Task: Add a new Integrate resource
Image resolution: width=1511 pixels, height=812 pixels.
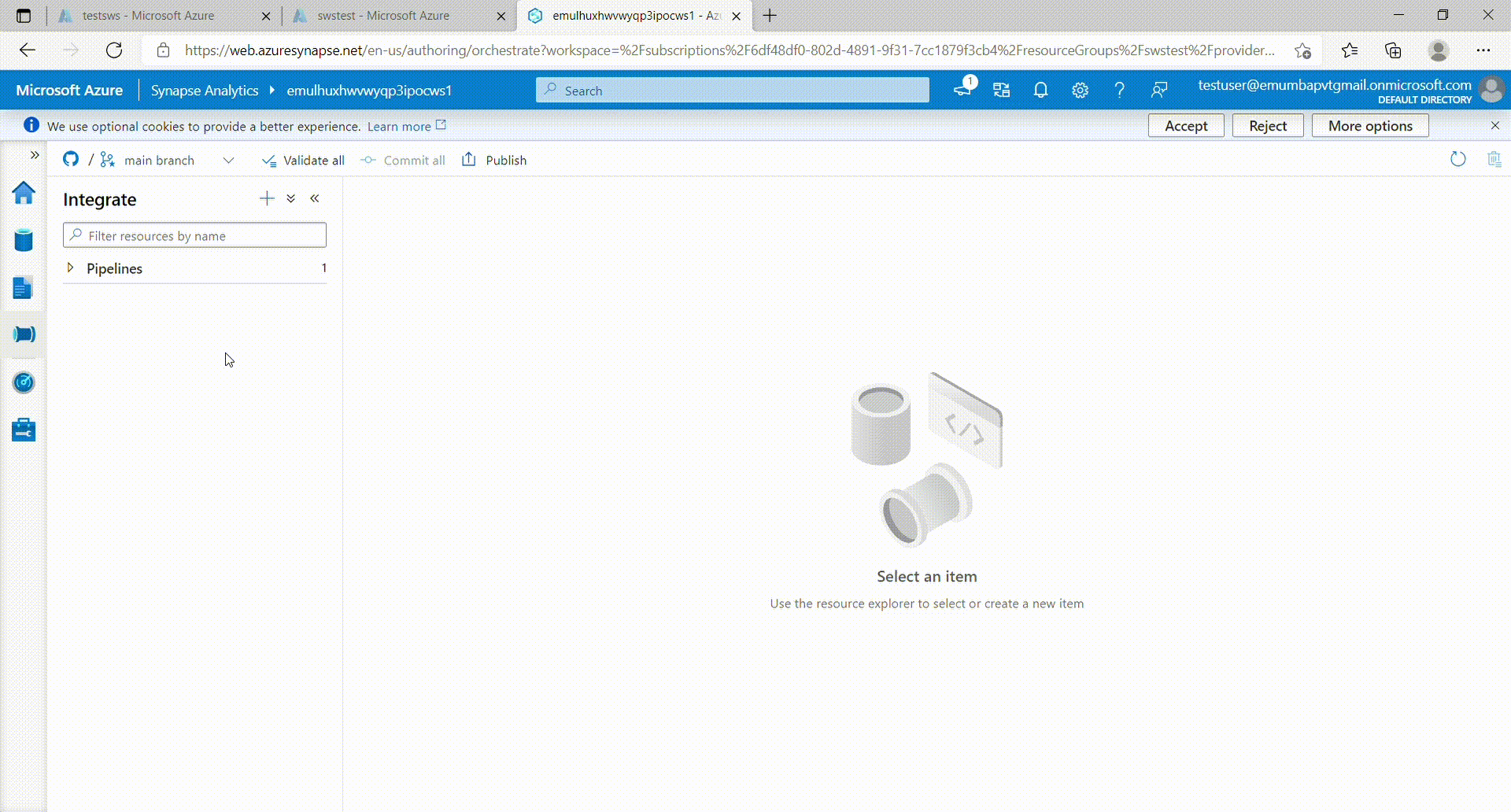Action: pos(267,198)
